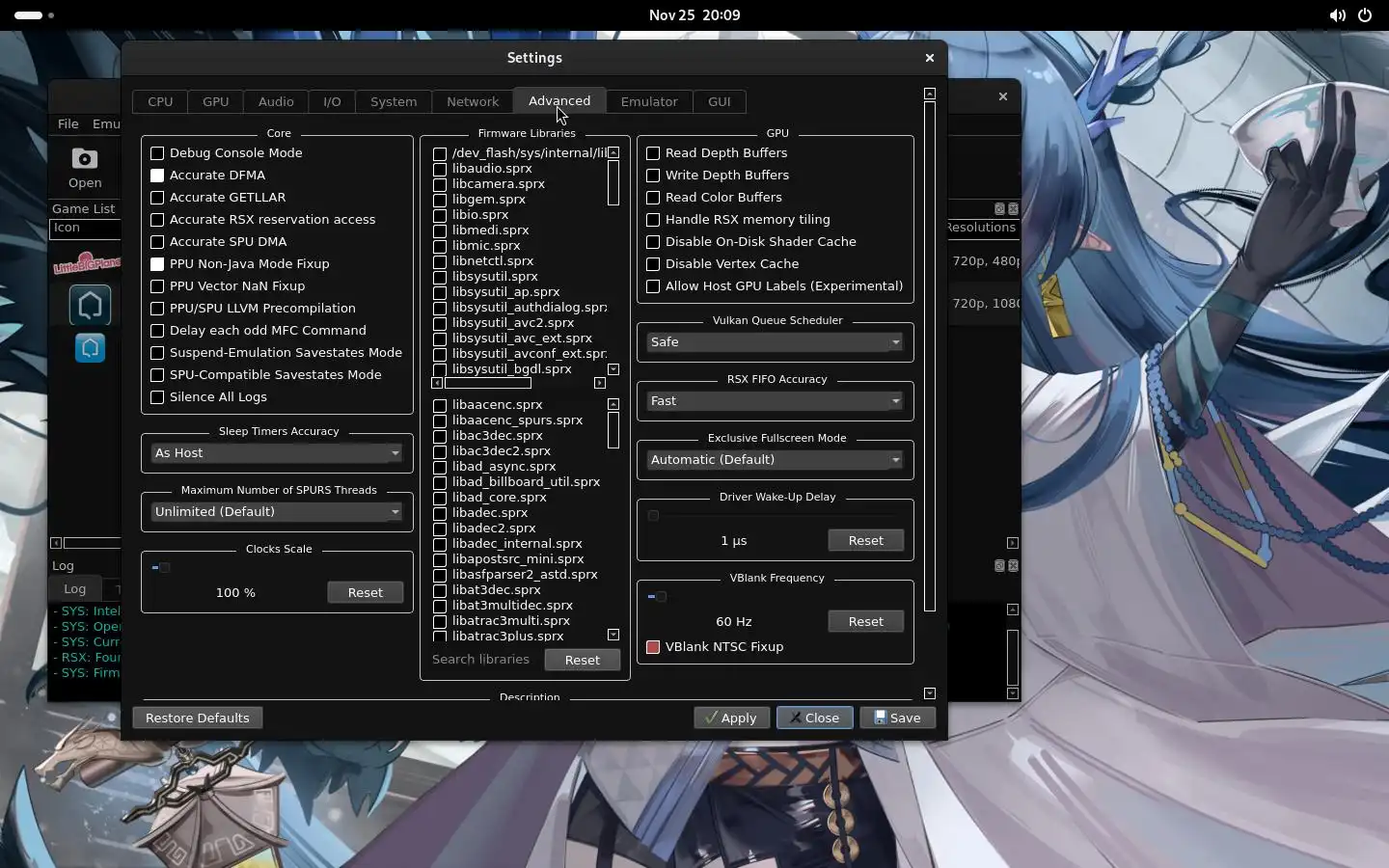Click Restore Defaults button
This screenshot has width=1389, height=868.
[198, 718]
